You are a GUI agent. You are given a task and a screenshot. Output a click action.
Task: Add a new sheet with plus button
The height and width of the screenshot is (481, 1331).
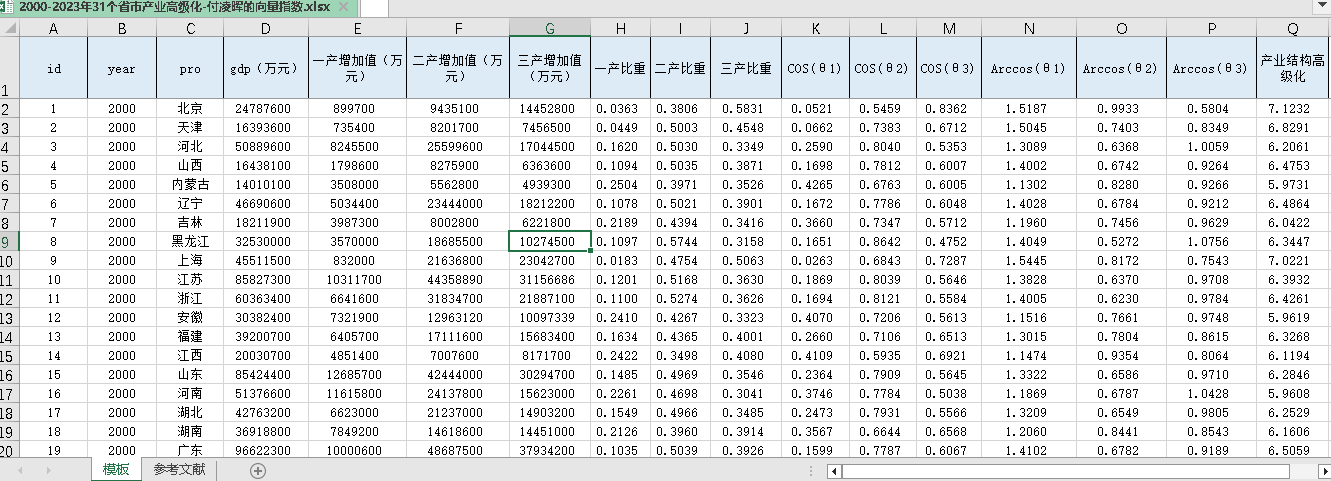(258, 470)
